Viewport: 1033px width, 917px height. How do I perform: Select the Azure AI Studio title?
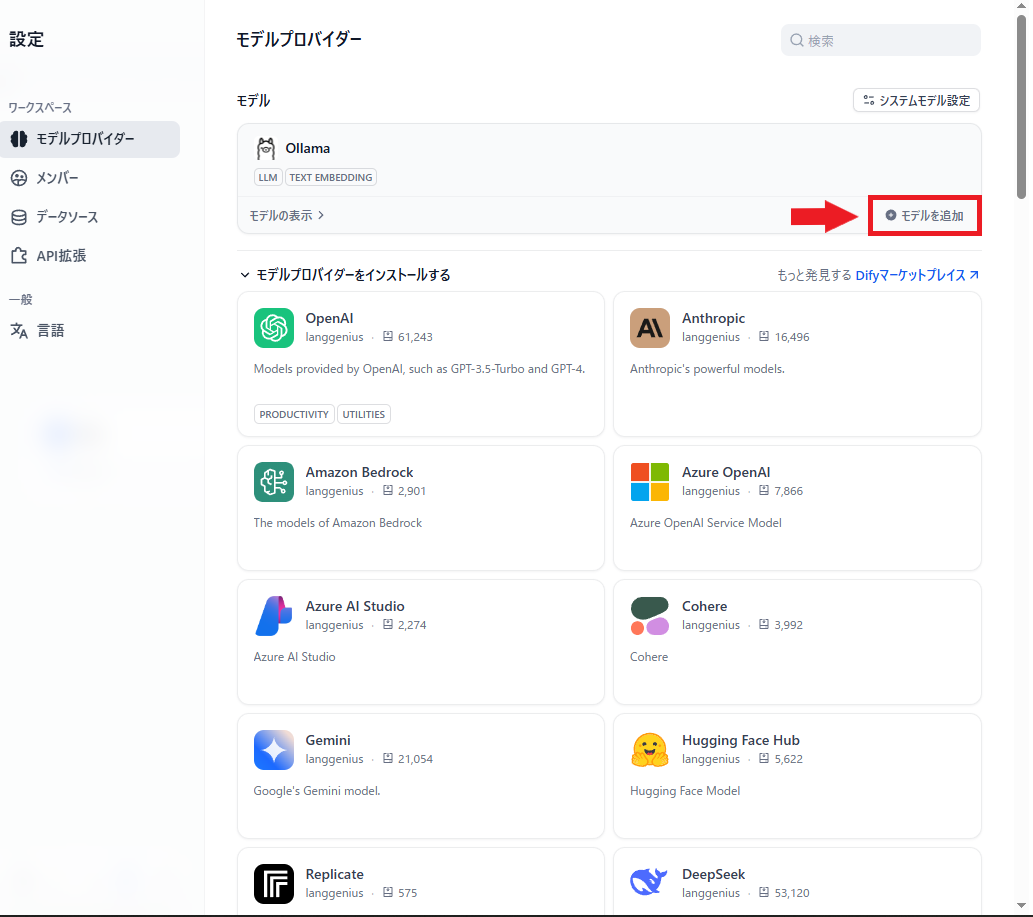pyautogui.click(x=355, y=606)
